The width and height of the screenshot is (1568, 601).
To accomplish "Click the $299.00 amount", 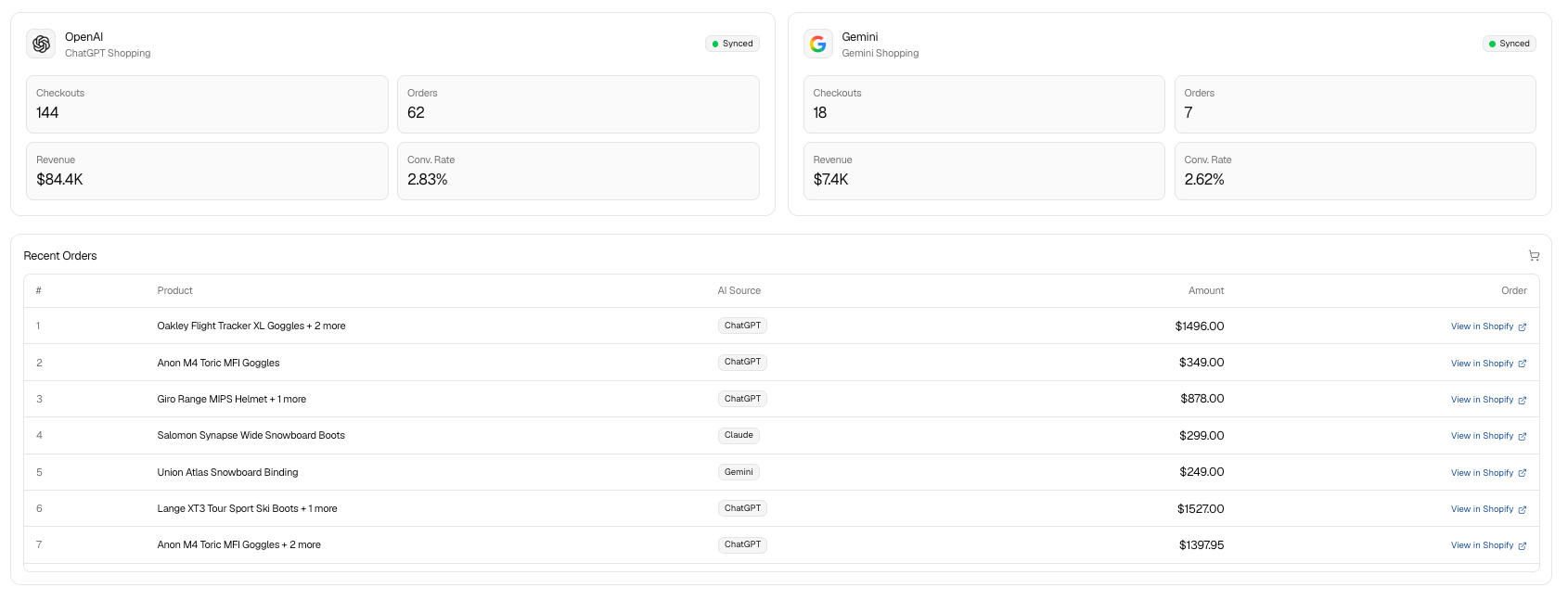I will 1202,436.
